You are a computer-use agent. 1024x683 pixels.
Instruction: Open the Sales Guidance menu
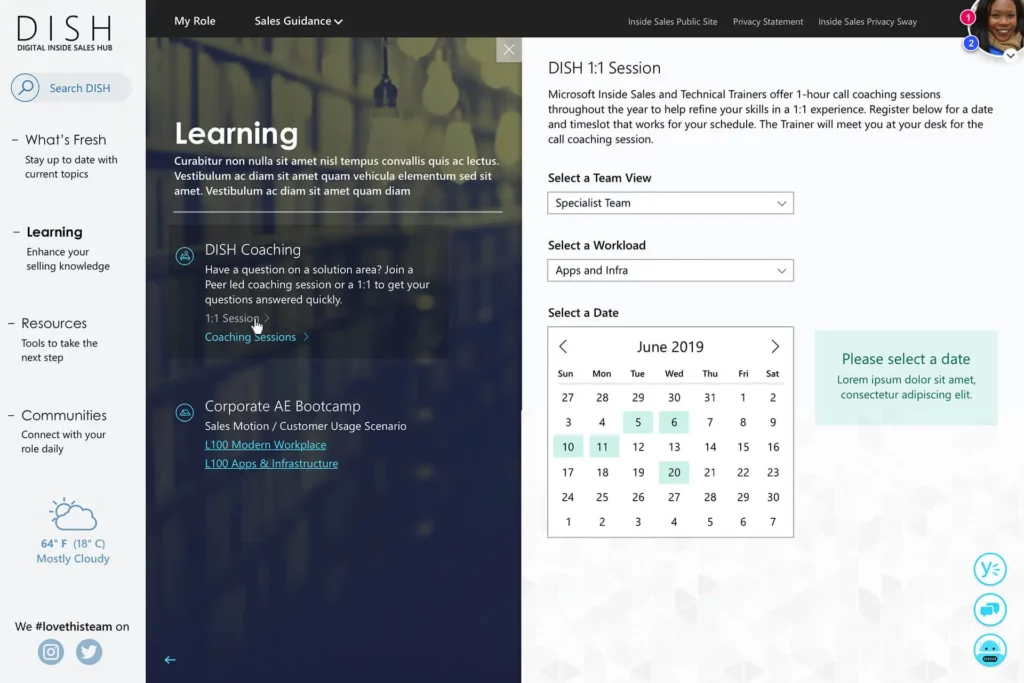tap(298, 21)
